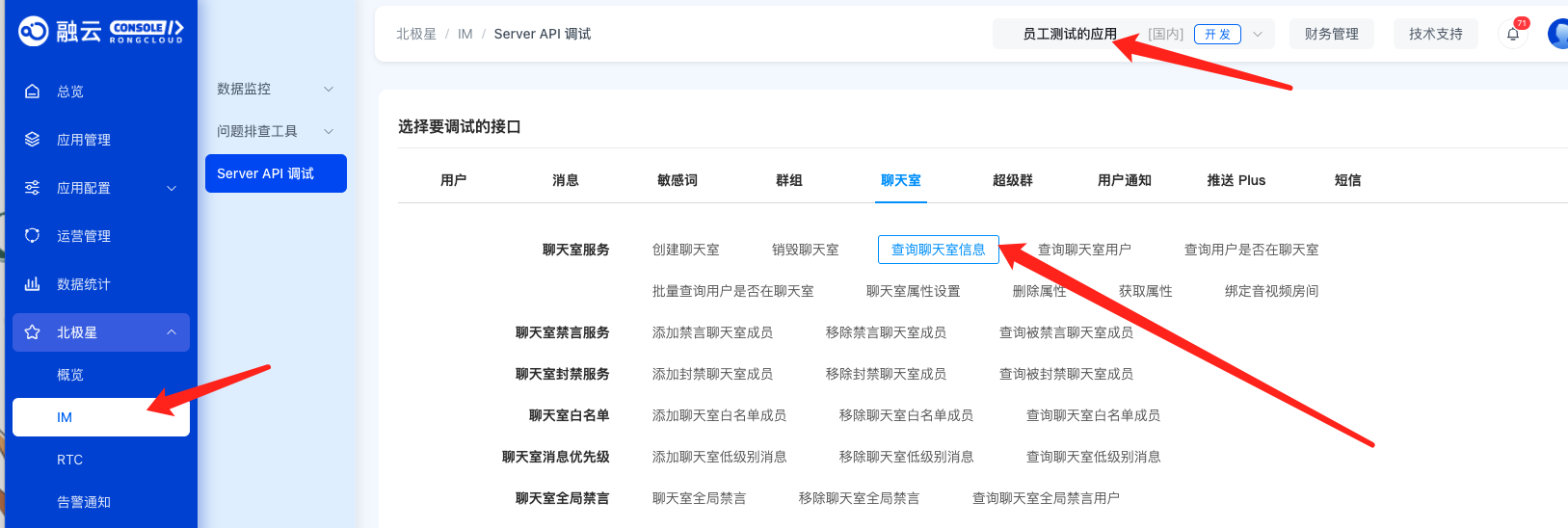Switch to the 敏感词 tab
Viewport: 1568px width, 528px height.
(x=678, y=180)
